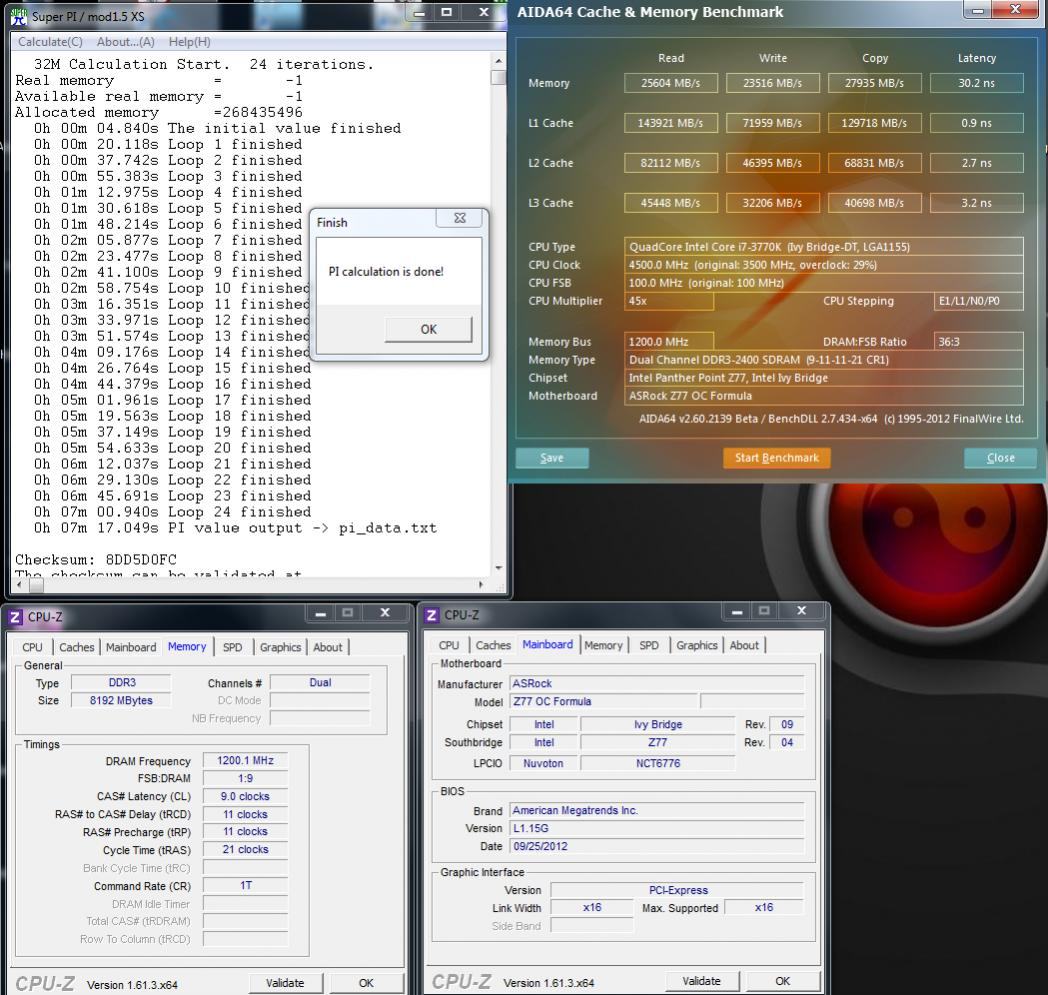Open the Calculate(C) menu in Super PI
This screenshot has width=1048, height=995.
click(x=50, y=41)
